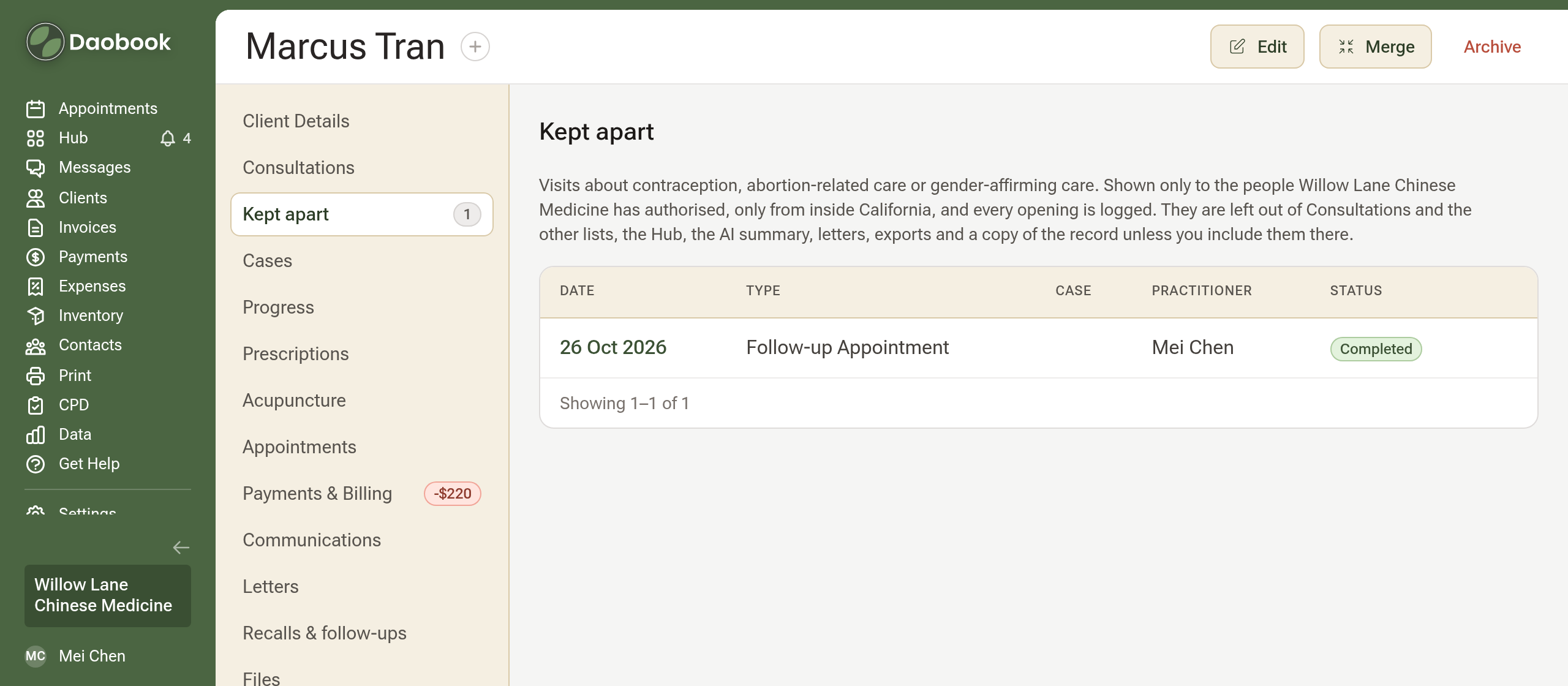Click the DATE column header

point(577,291)
